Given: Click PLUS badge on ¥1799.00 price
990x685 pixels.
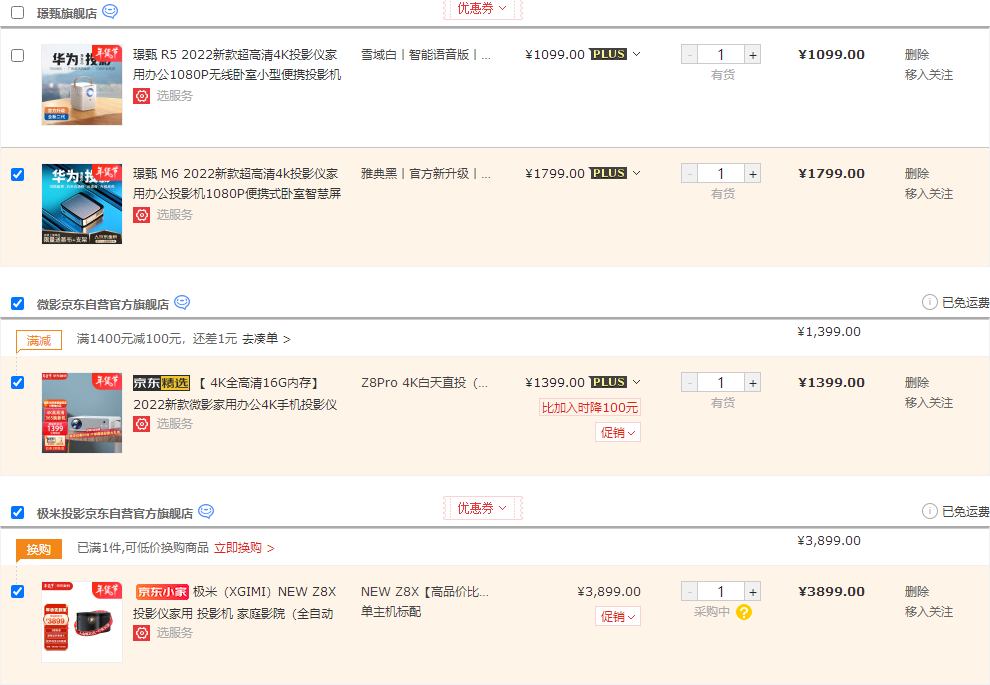Looking at the screenshot, I should click(x=609, y=173).
